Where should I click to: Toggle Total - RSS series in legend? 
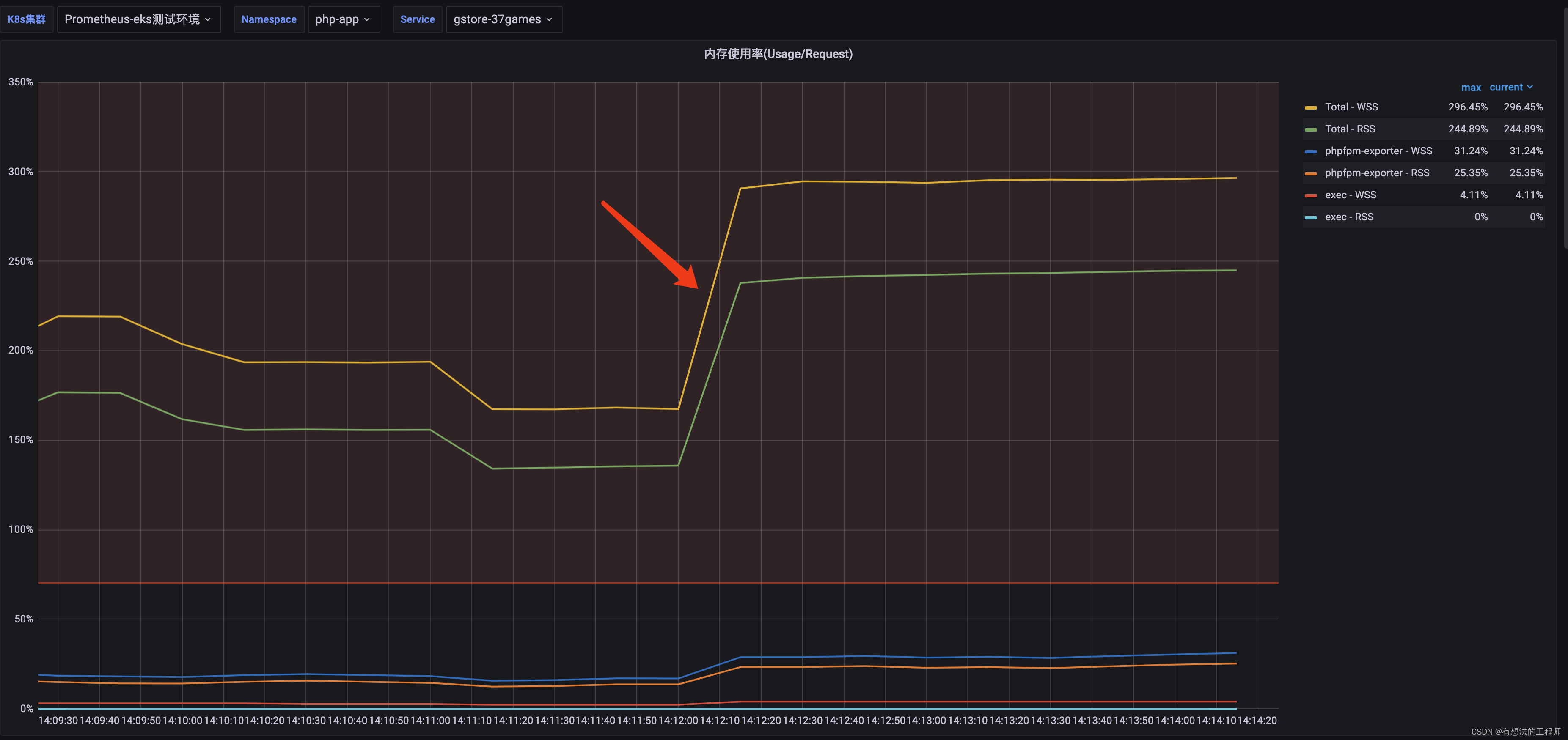pos(1350,129)
